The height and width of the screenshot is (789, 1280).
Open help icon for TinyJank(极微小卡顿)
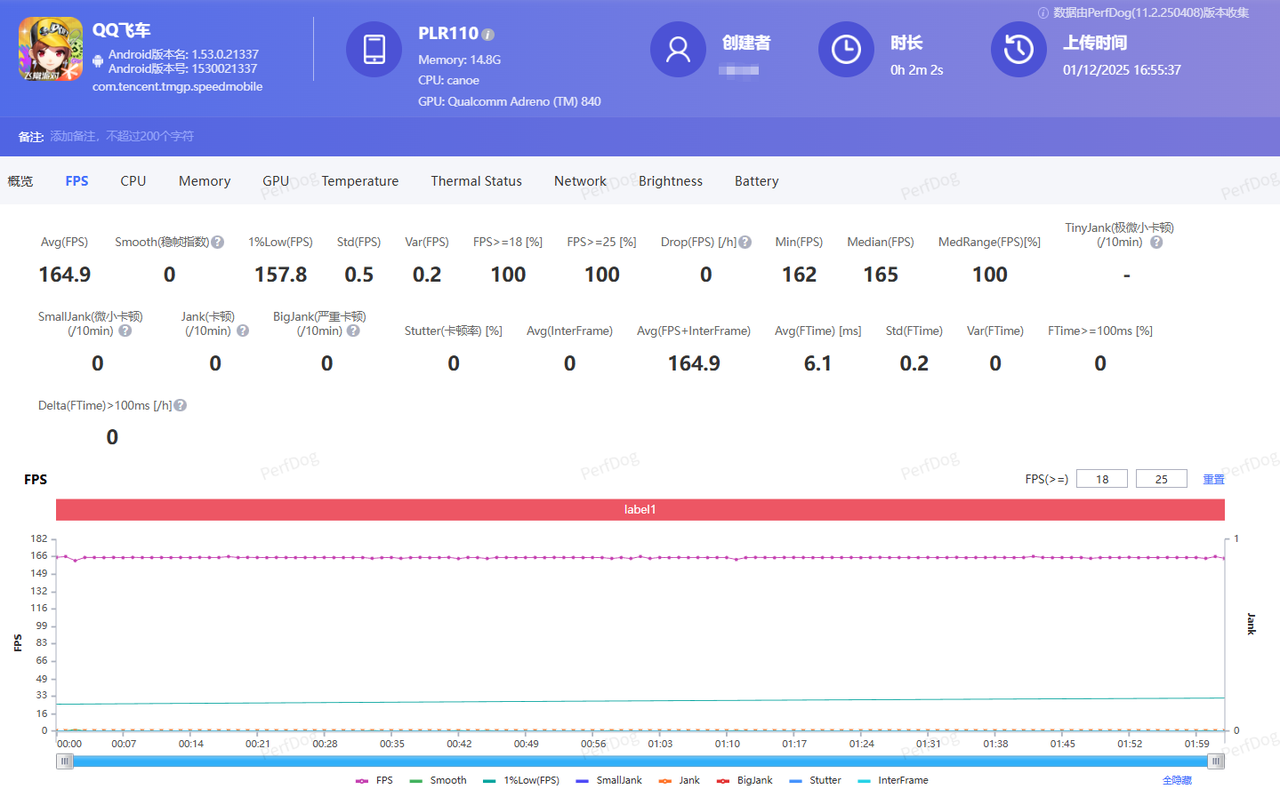coord(1156,242)
